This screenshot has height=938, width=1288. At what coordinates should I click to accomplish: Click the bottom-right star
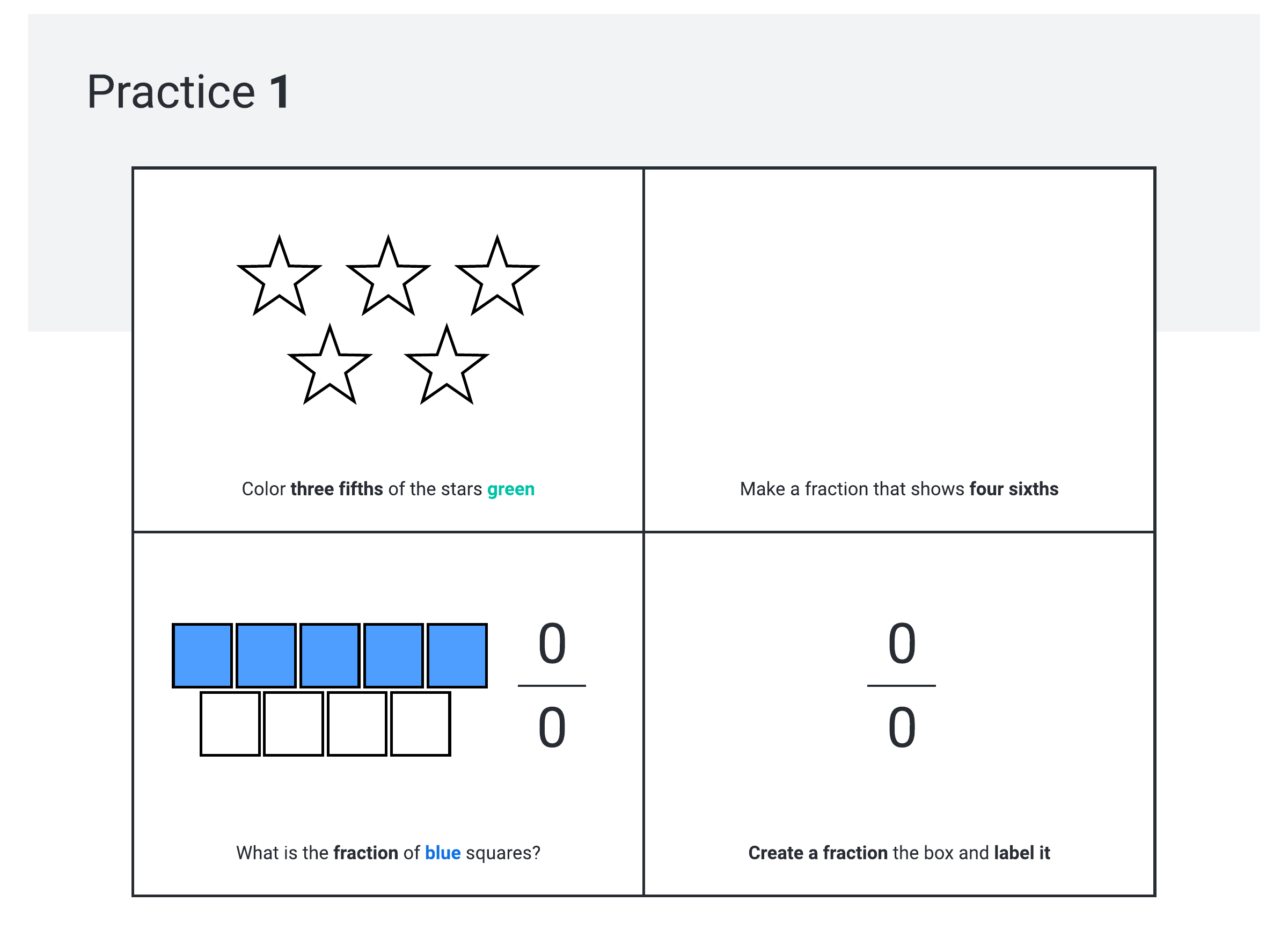pyautogui.click(x=447, y=368)
